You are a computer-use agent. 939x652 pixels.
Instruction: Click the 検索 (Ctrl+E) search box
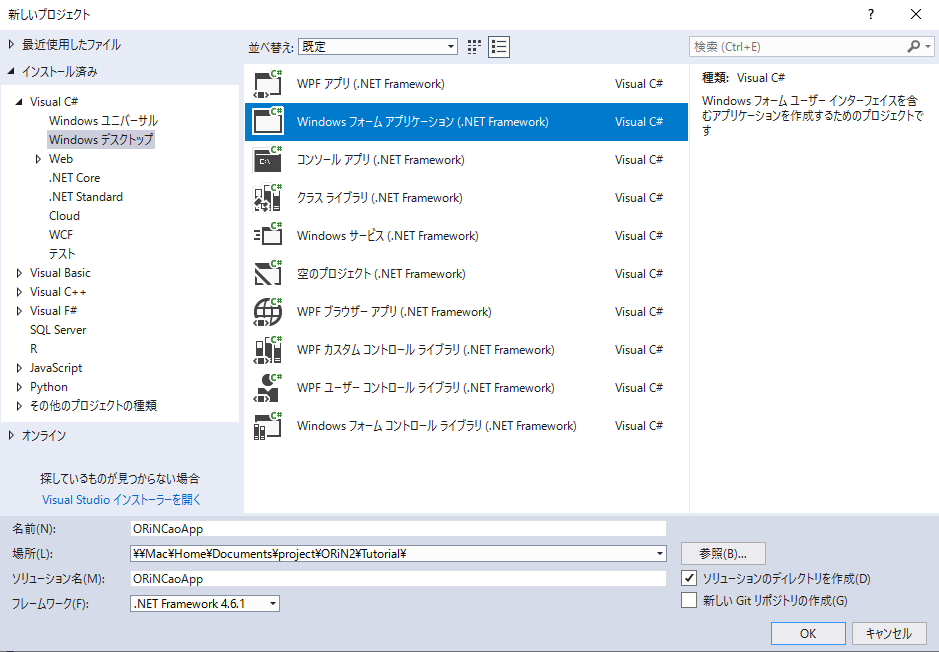pos(797,47)
